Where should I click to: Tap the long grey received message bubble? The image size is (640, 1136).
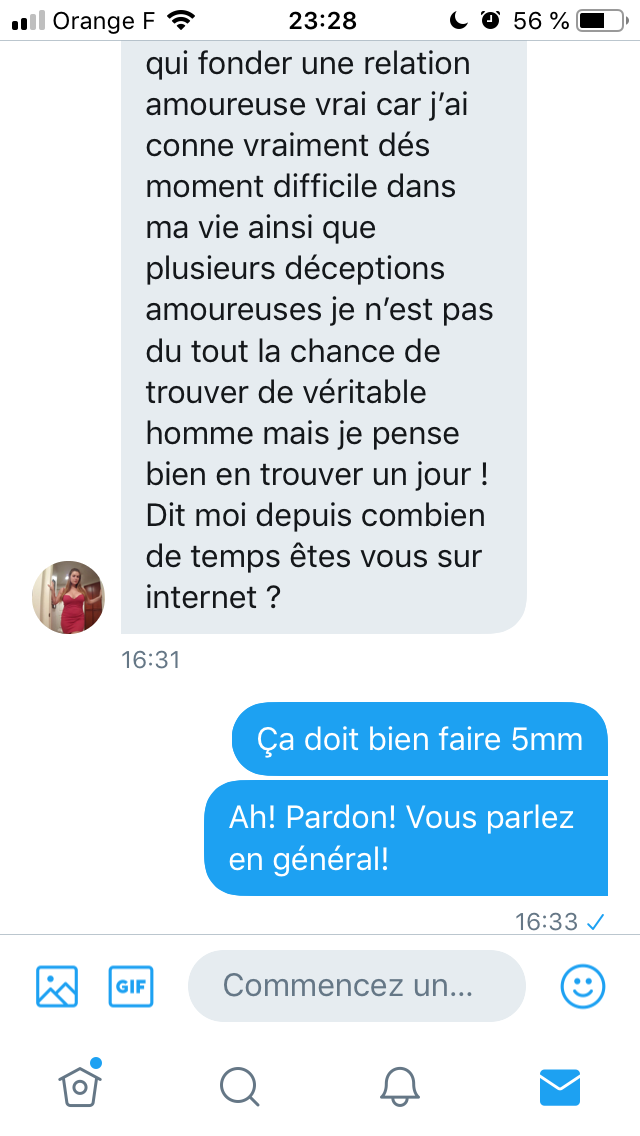pos(323,337)
